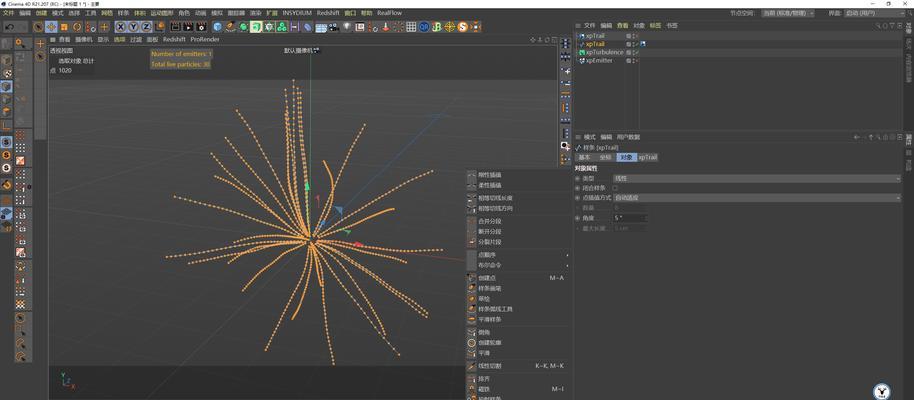Screen dimensions: 914x400
Task: Click the Undo arrow in top toolbar
Action: 9,26
